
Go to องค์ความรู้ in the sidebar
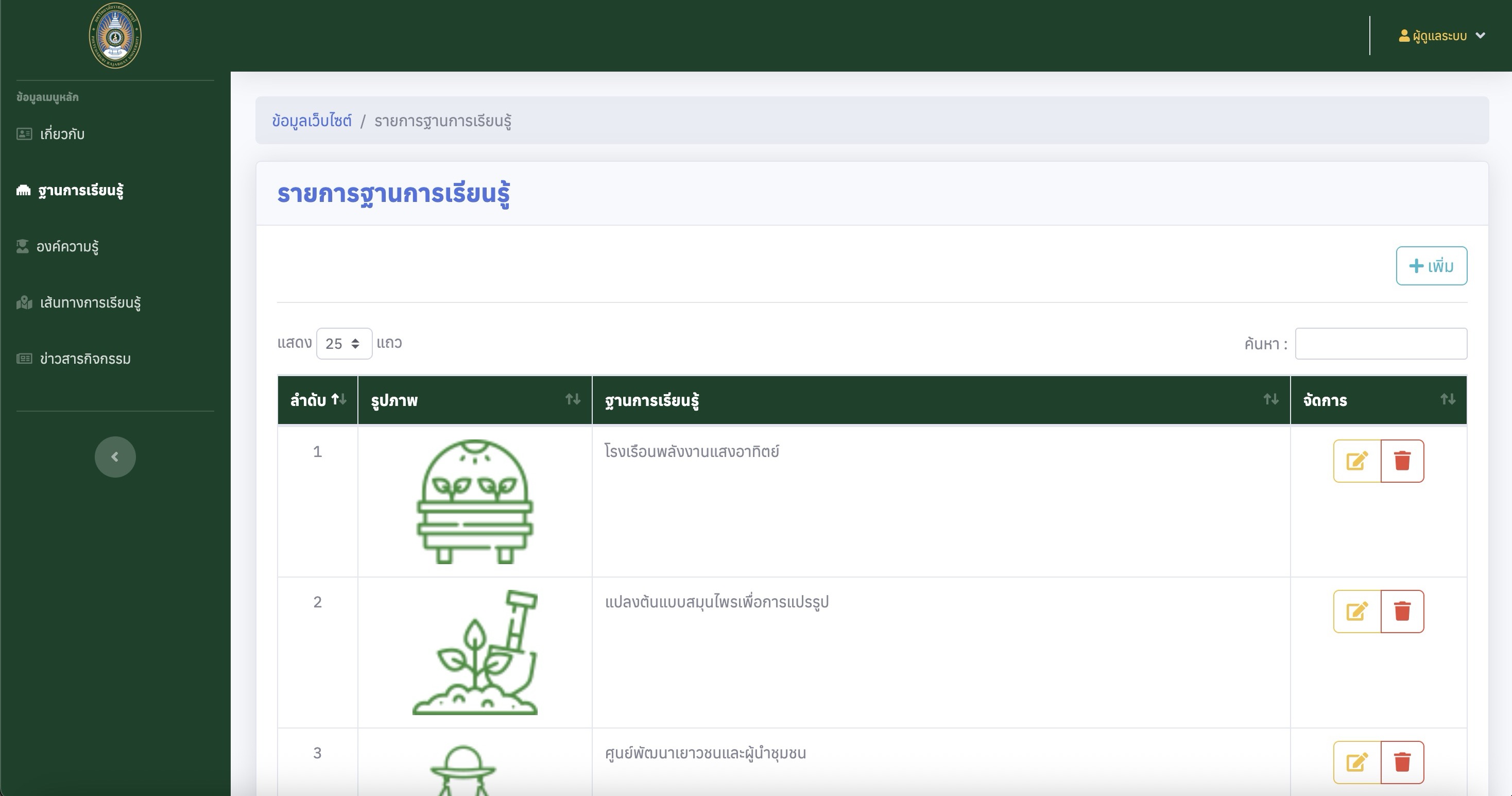[67, 247]
